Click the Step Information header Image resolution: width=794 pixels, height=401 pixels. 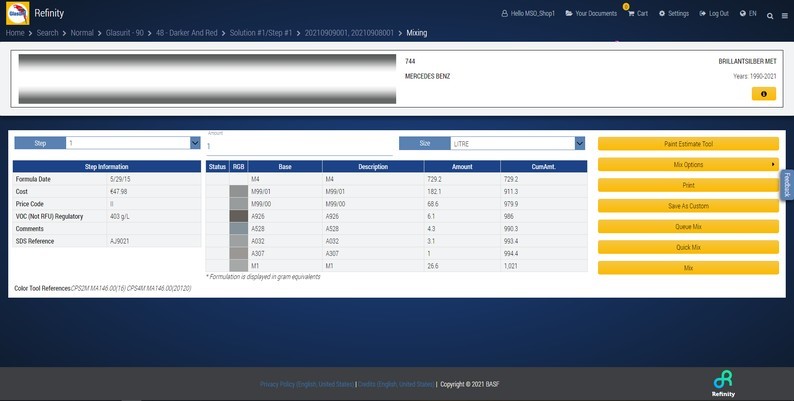[107, 167]
